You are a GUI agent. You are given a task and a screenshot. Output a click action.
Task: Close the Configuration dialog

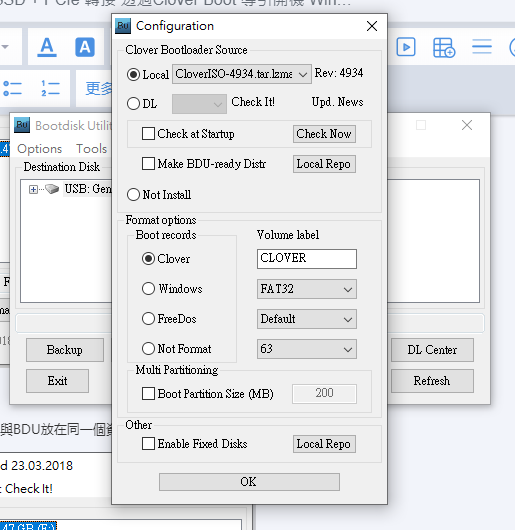tap(372, 26)
